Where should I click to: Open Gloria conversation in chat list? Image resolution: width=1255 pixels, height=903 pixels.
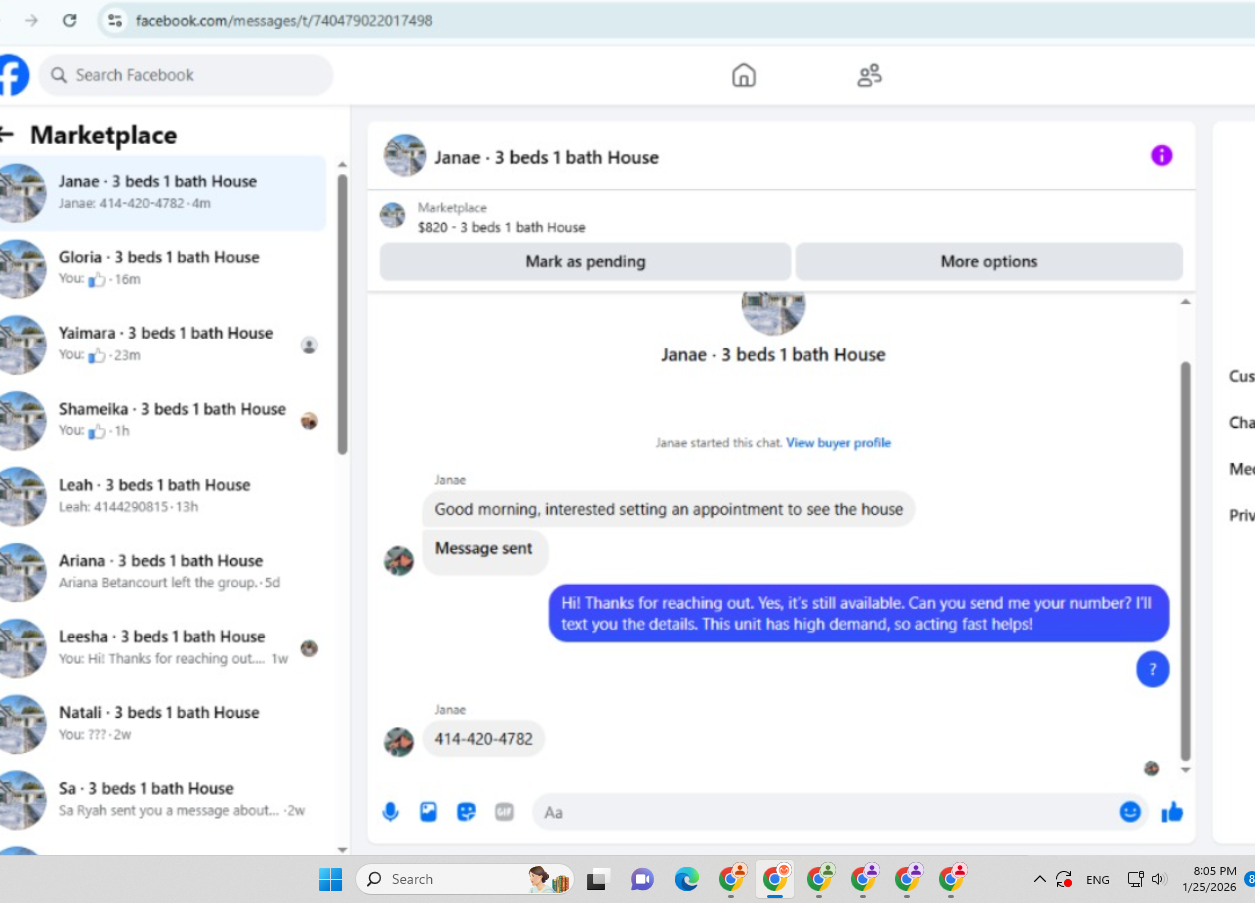point(163,268)
